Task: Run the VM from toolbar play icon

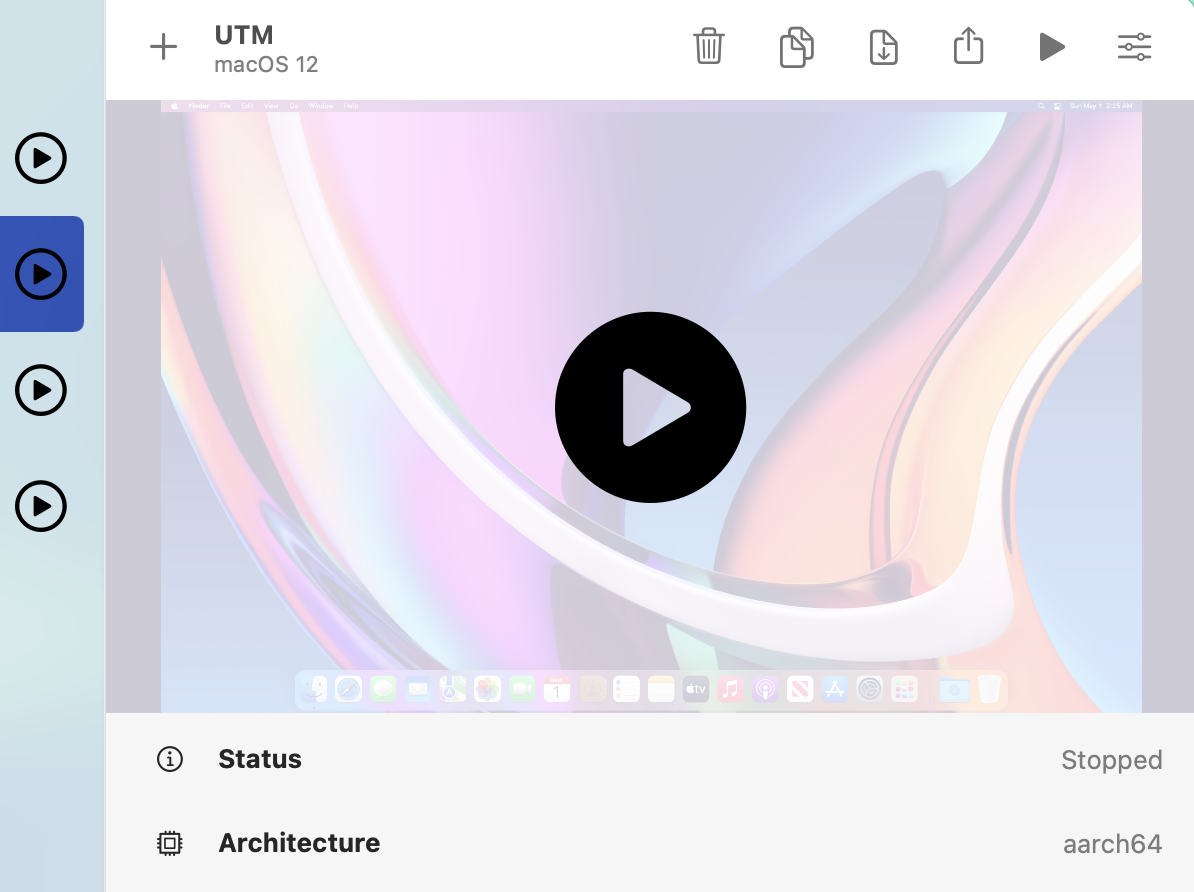Action: [x=1052, y=47]
